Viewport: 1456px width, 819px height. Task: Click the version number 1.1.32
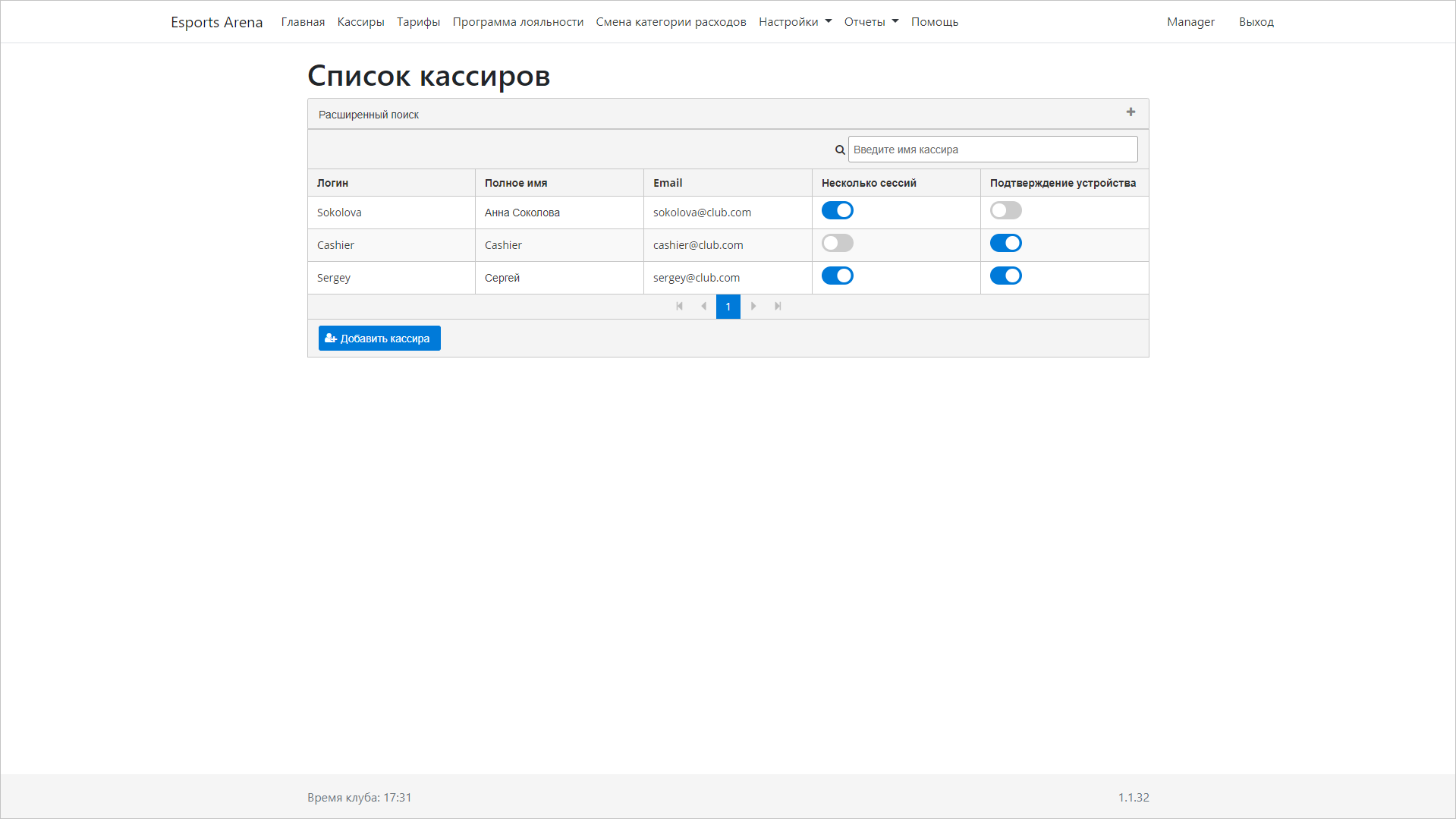(1134, 798)
